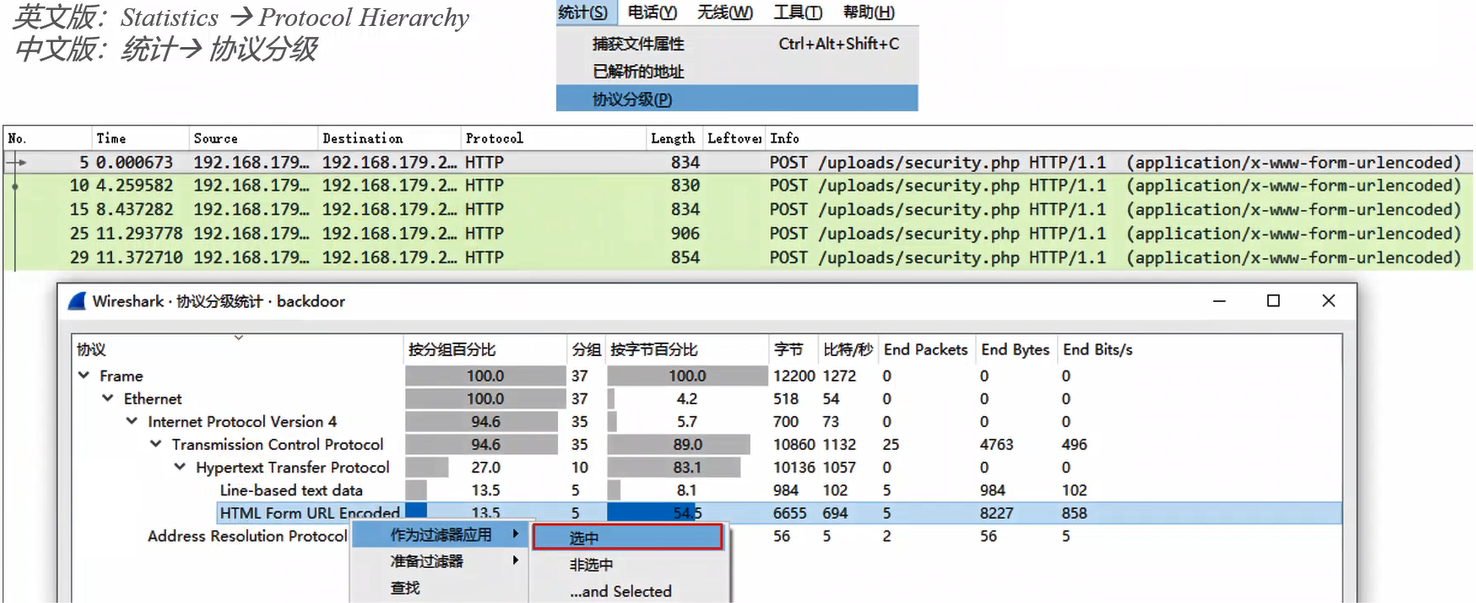Screen dimensions: 1476x603
Task: Click the 89.0 byte percentage bar for TCP
Action: pyautogui.click(x=679, y=445)
